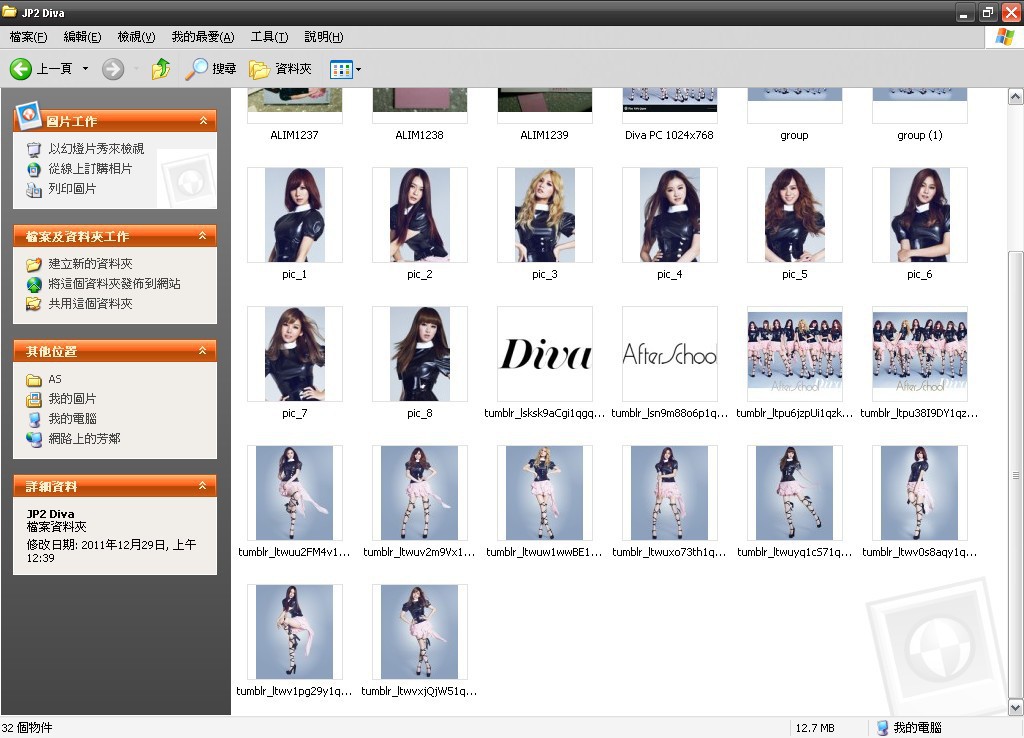Open the 檔案(F) menu
The image size is (1024, 738).
(x=29, y=37)
